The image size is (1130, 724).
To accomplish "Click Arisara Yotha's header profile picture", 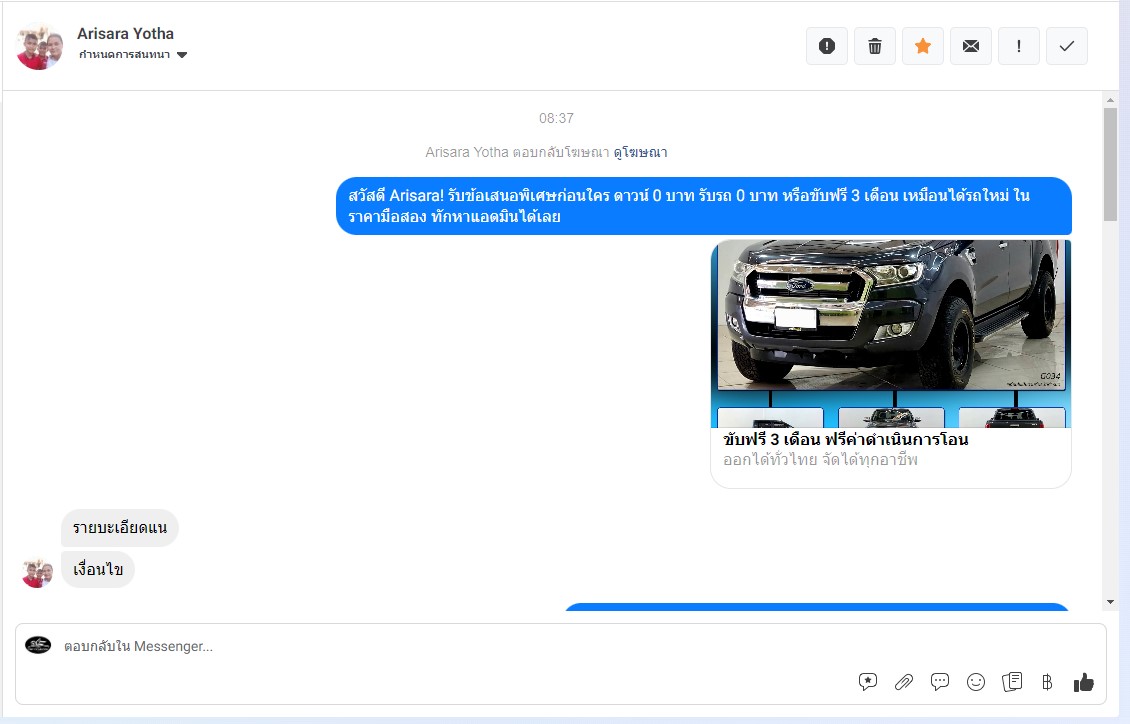I will (41, 46).
